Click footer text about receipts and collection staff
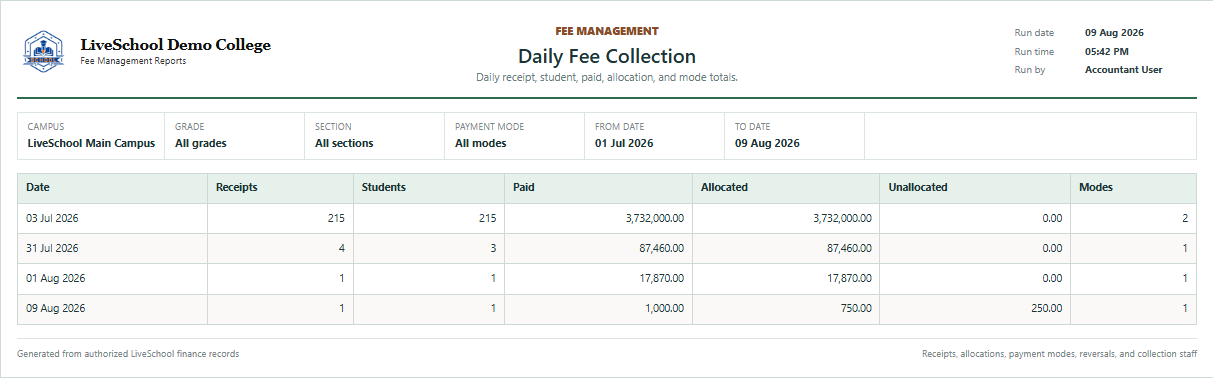1214x378 pixels. coord(1059,354)
